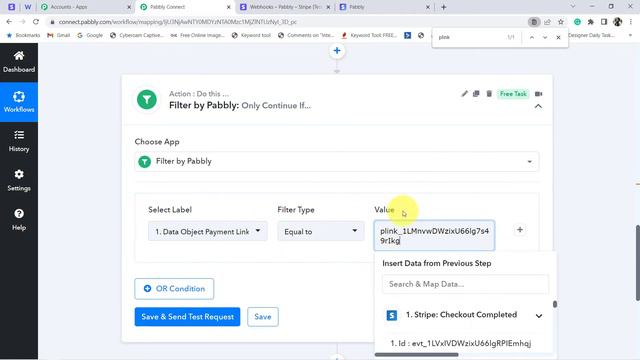Collapse Stripe: Checkout Completed data section

(539, 316)
